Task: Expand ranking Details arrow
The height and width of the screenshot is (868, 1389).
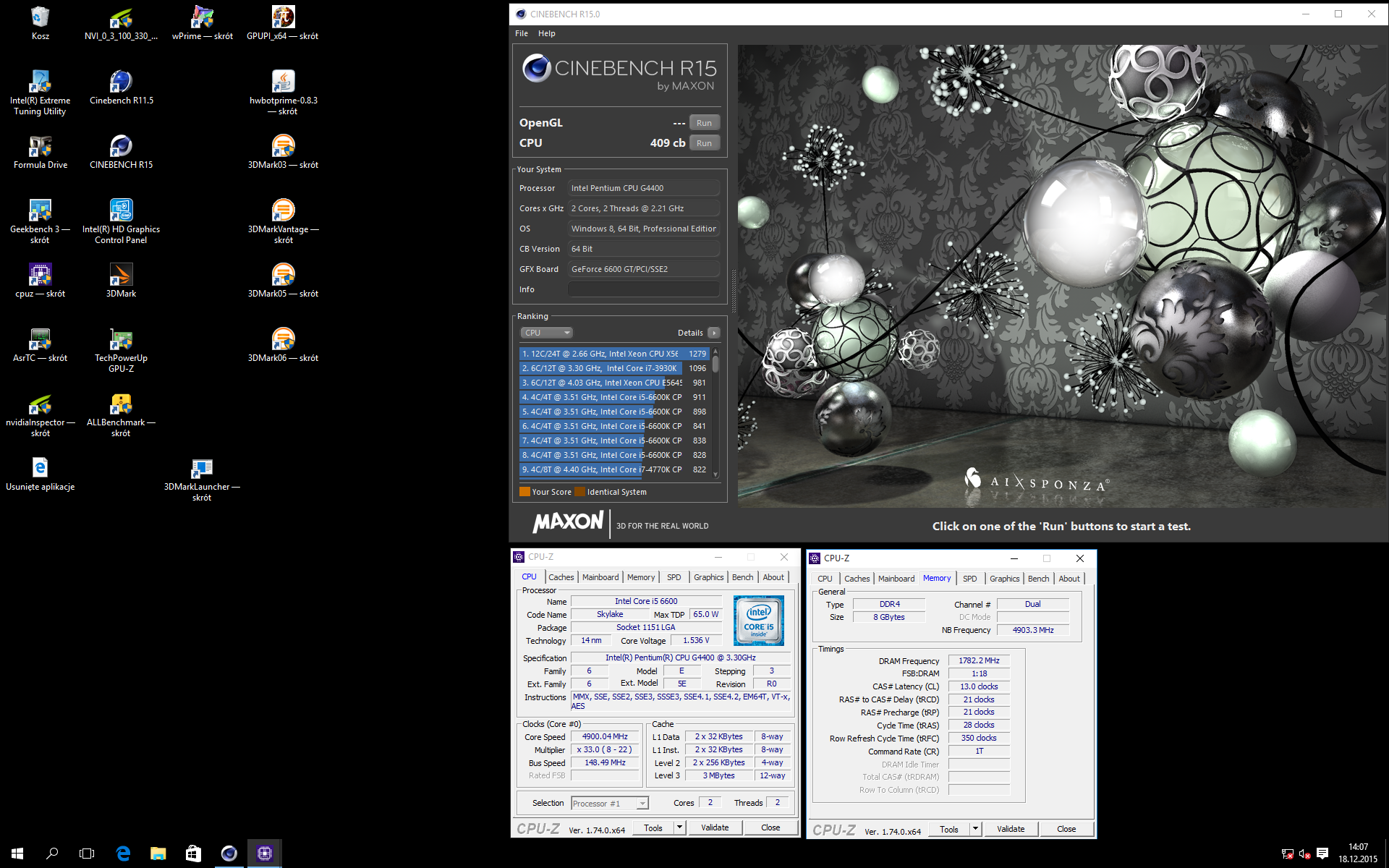Action: [714, 333]
